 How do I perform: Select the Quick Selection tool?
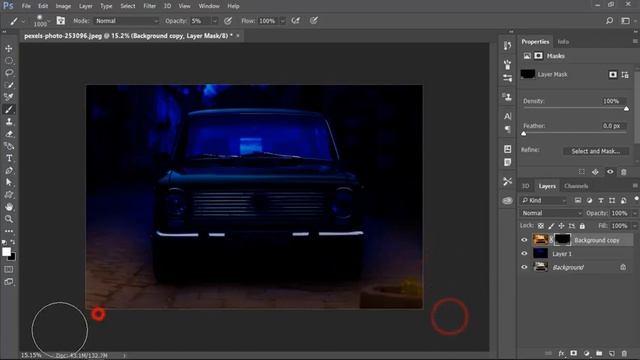[9, 85]
